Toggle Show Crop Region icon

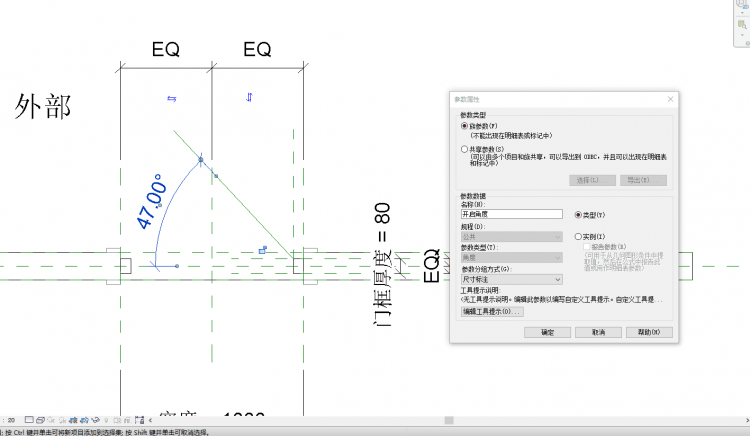[84, 420]
